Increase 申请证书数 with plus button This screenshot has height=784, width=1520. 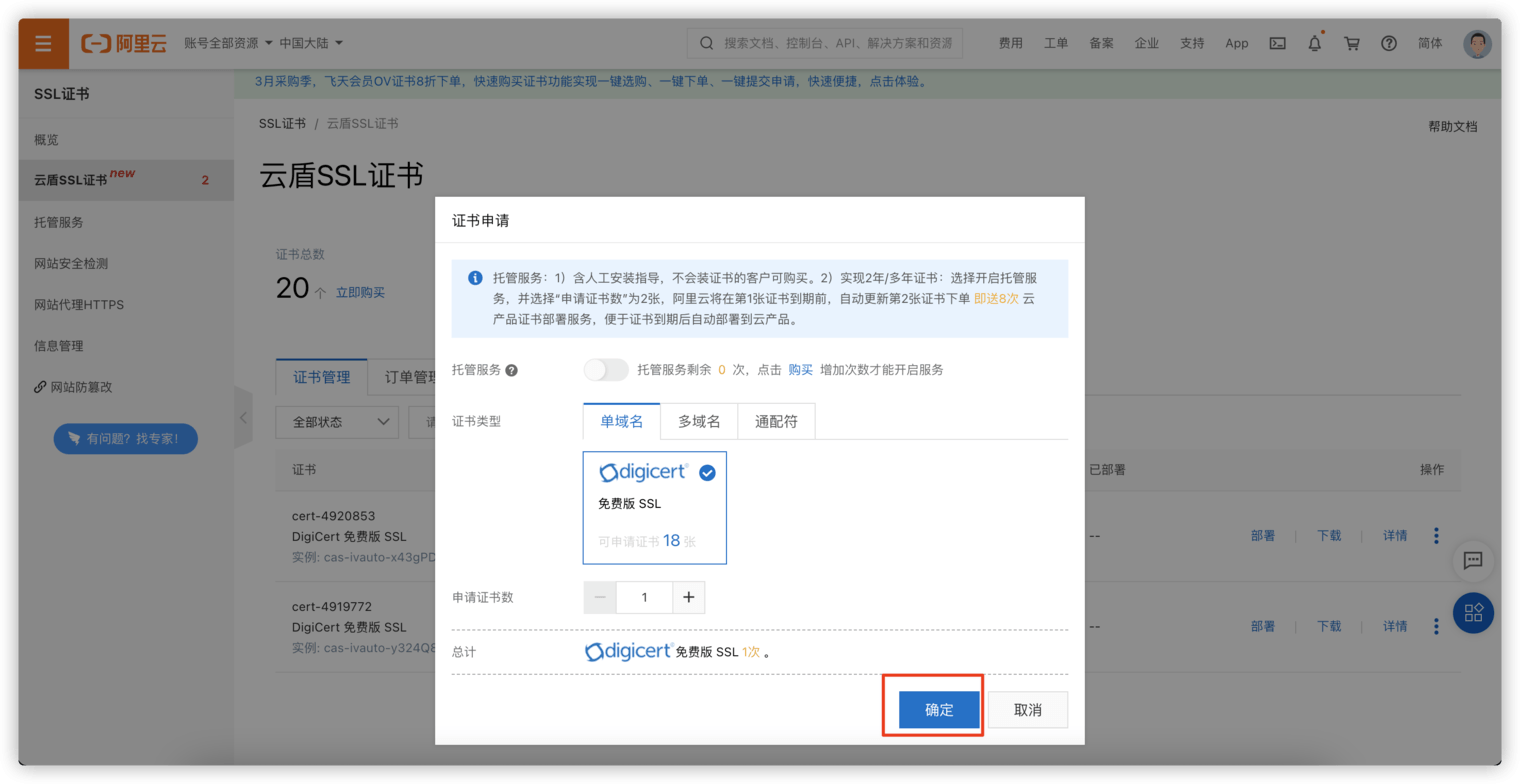click(688, 597)
